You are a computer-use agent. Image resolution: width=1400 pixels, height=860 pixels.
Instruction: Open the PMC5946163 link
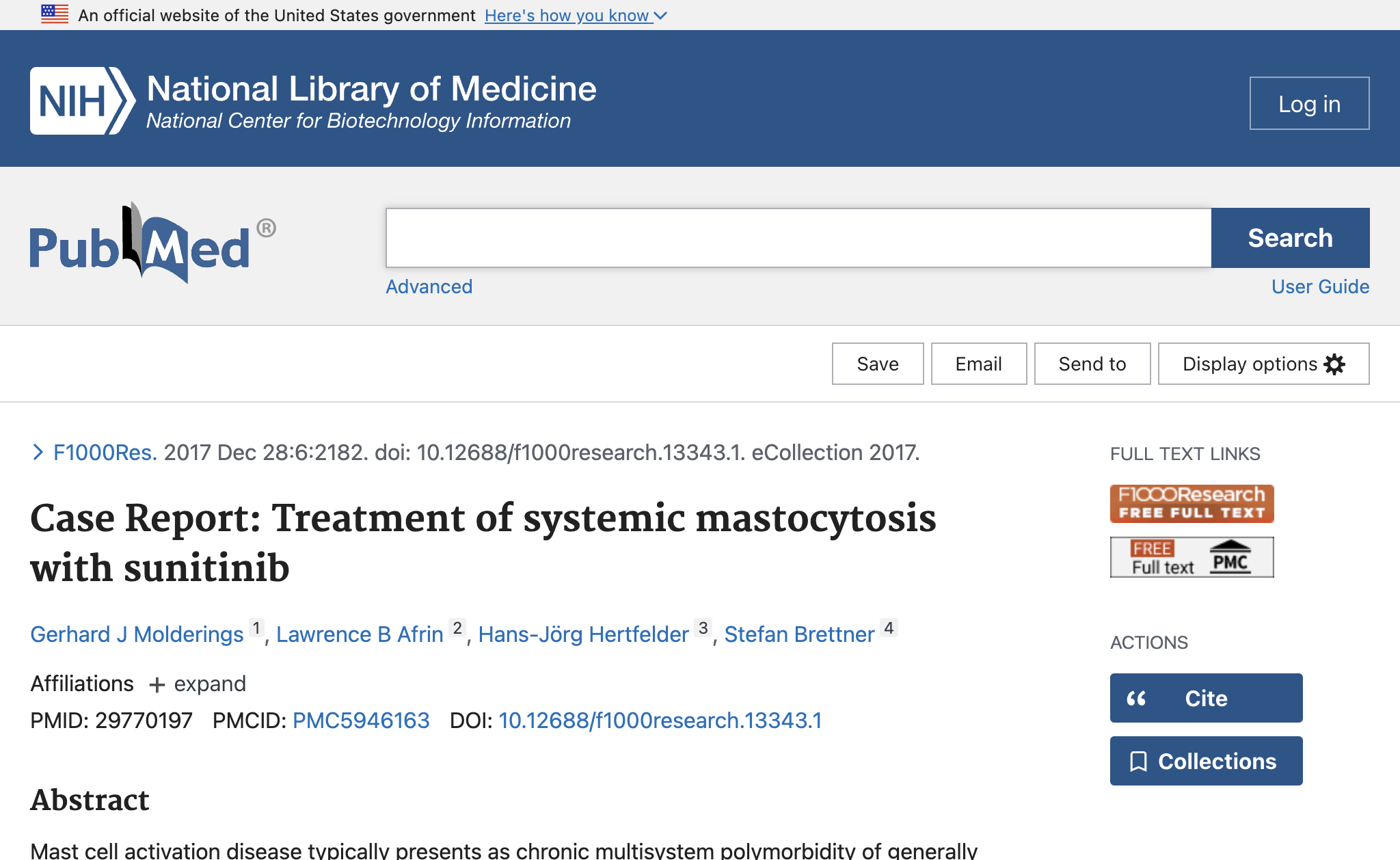(x=361, y=721)
